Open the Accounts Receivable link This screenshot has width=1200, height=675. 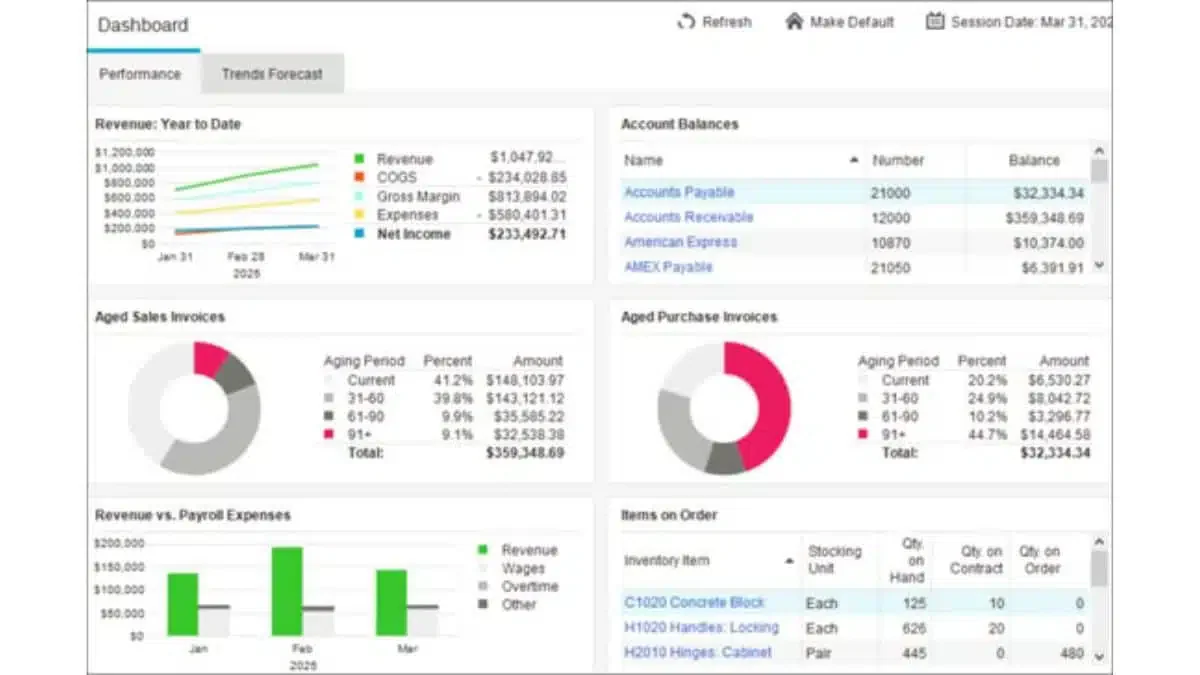[689, 217]
